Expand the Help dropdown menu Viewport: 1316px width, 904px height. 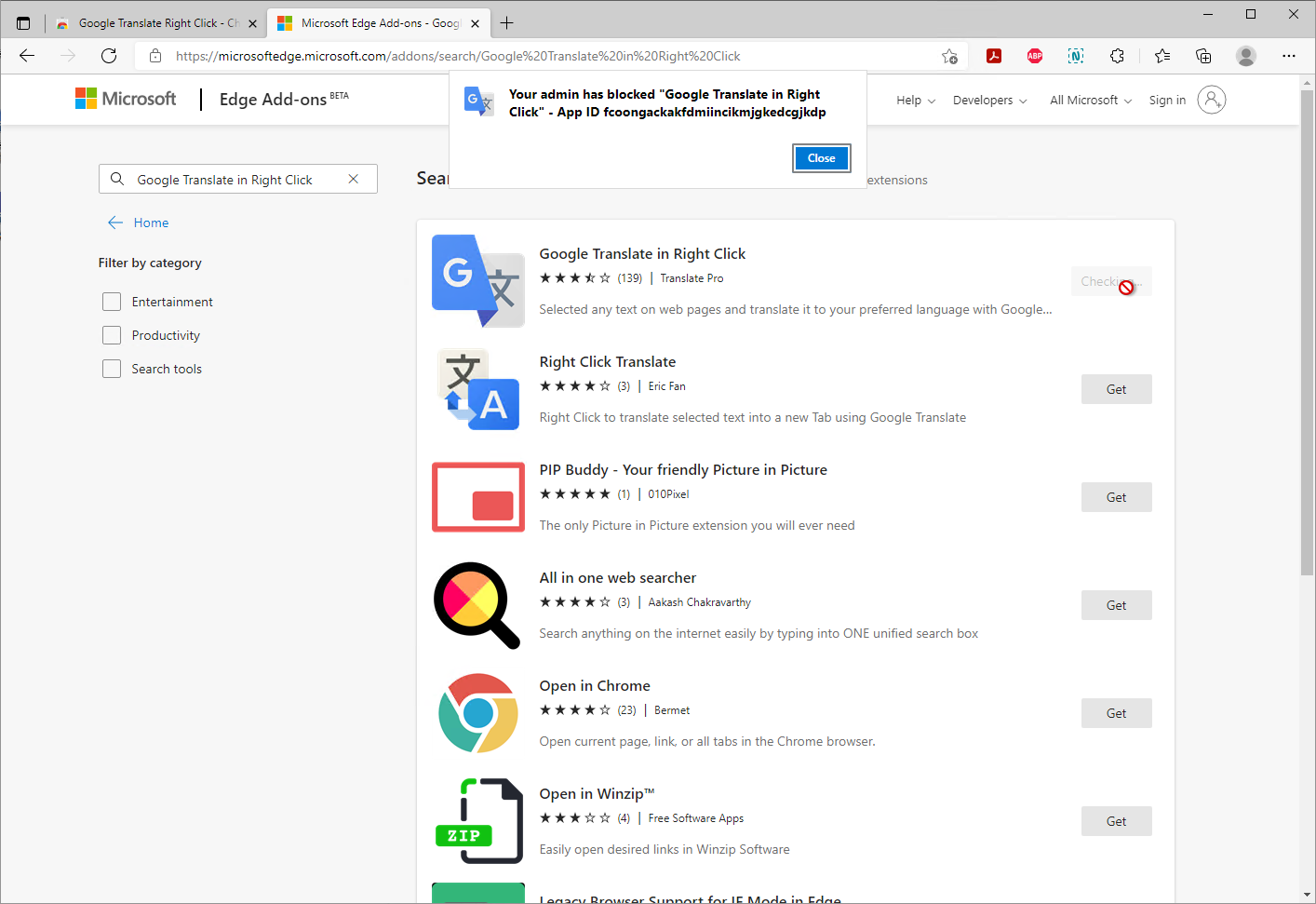click(x=916, y=101)
